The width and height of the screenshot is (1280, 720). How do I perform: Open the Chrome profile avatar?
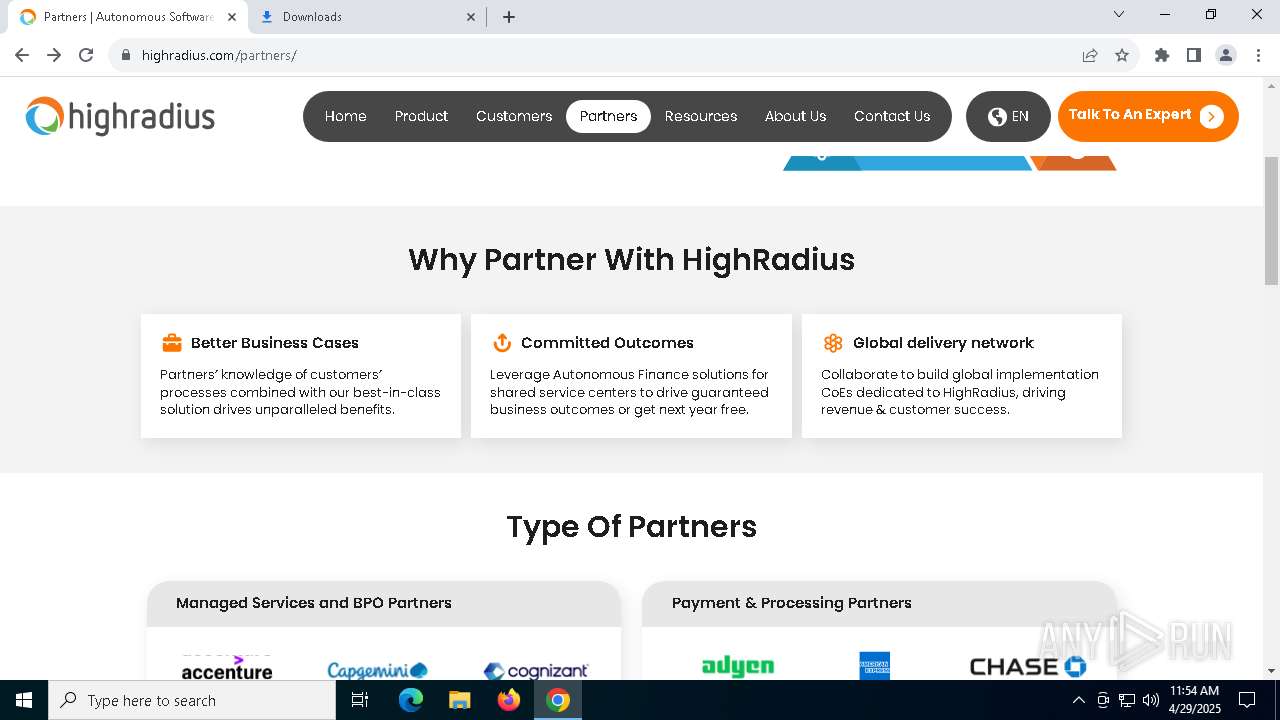[1226, 55]
